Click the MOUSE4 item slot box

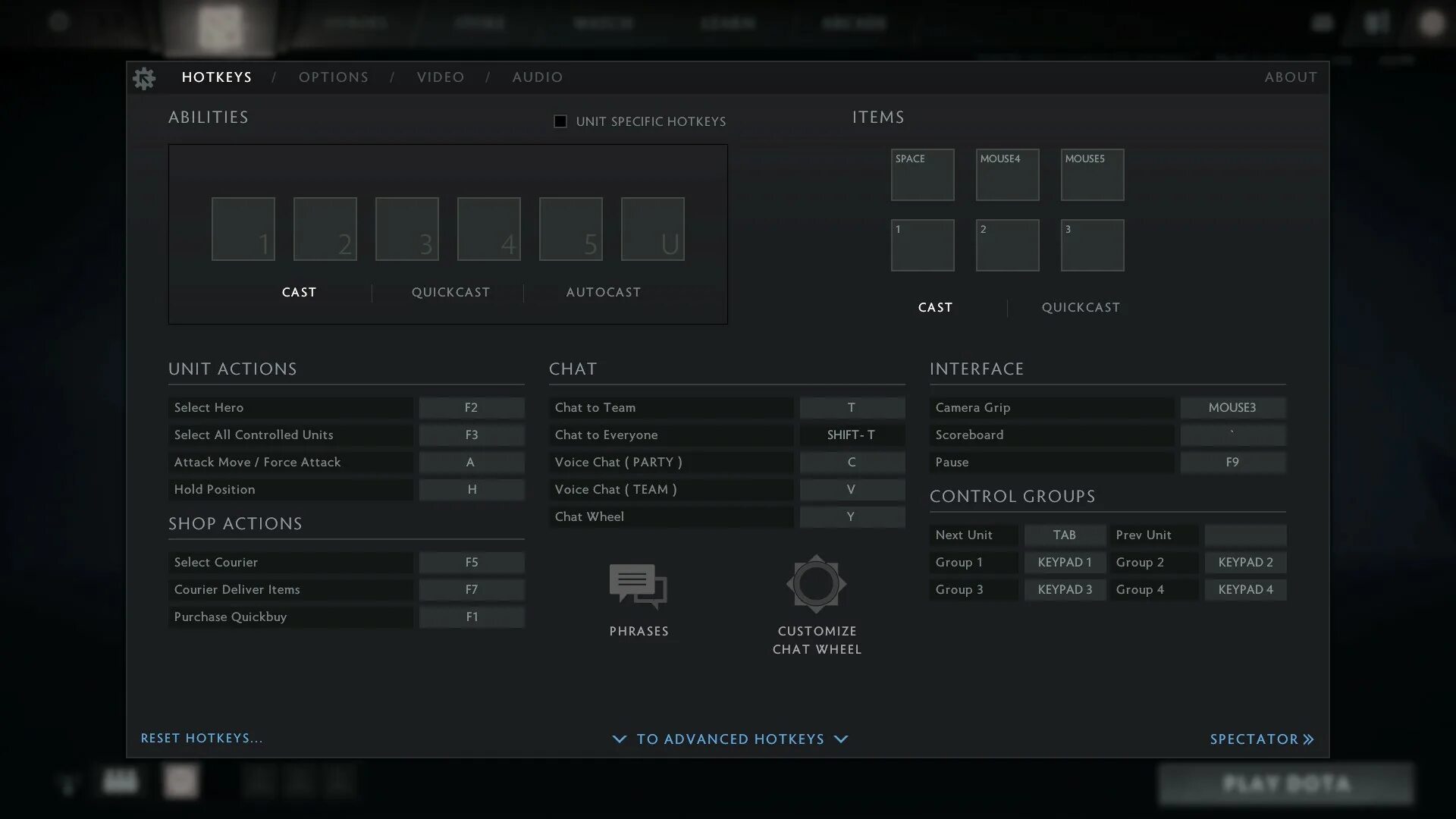(x=1007, y=175)
